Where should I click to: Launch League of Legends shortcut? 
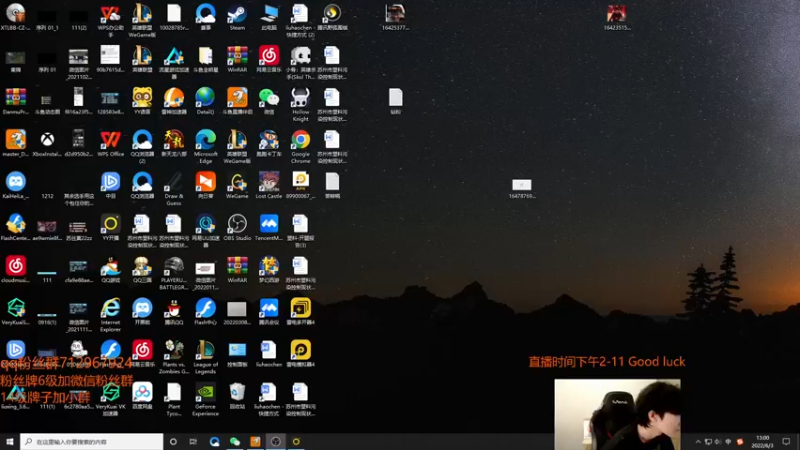tap(206, 357)
